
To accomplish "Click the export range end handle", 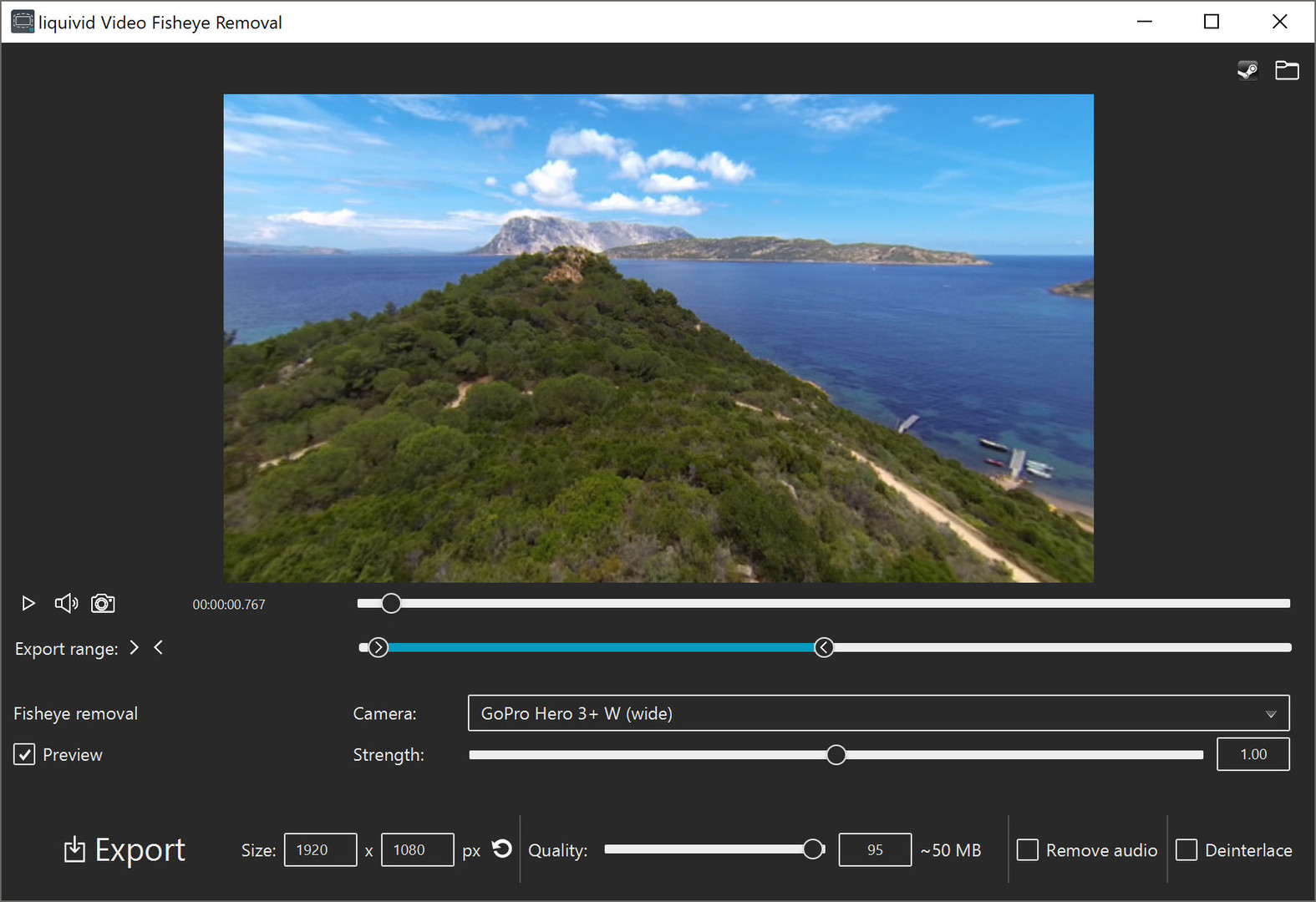I will point(824,647).
